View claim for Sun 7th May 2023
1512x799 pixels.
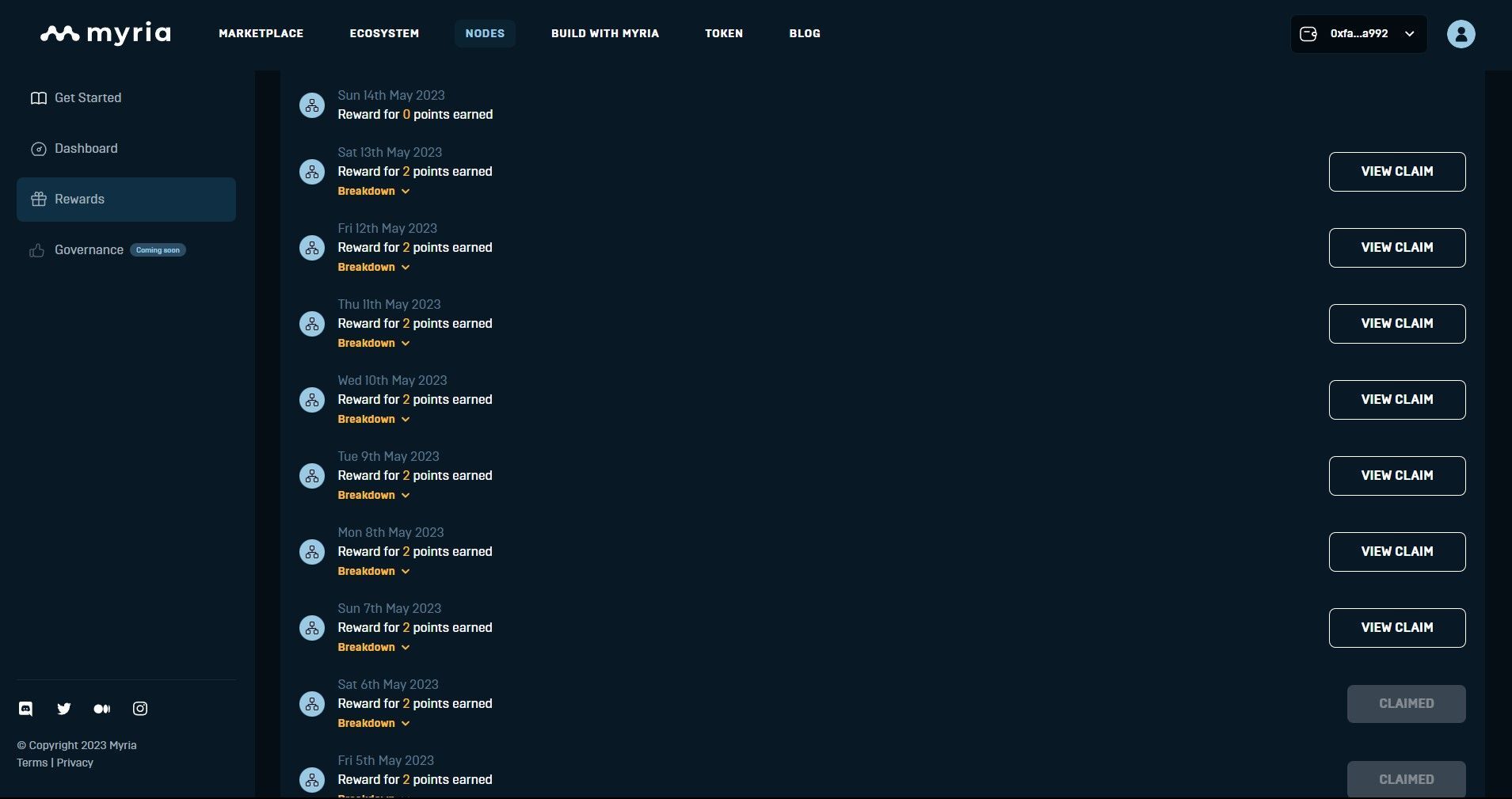point(1396,628)
